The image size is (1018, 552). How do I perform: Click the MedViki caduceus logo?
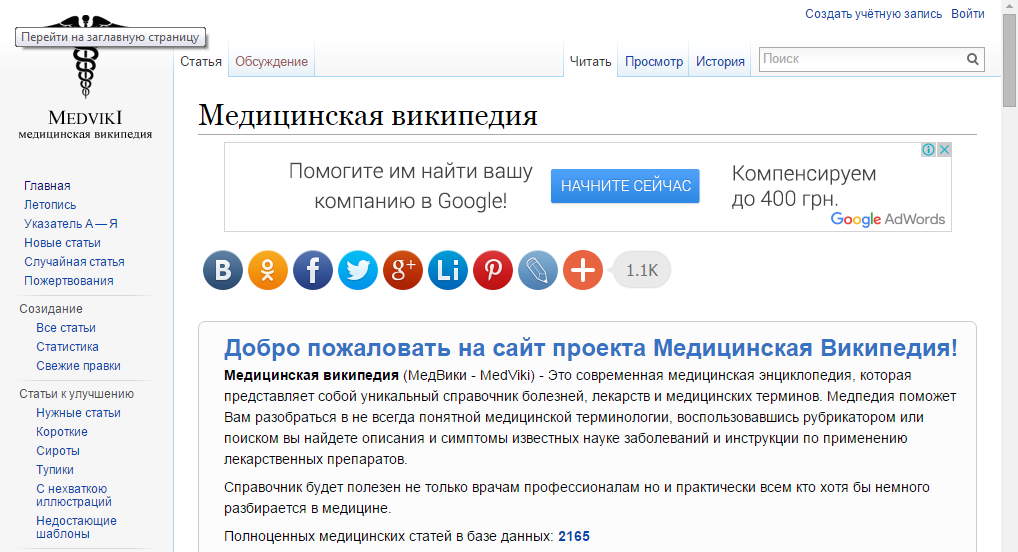click(85, 70)
